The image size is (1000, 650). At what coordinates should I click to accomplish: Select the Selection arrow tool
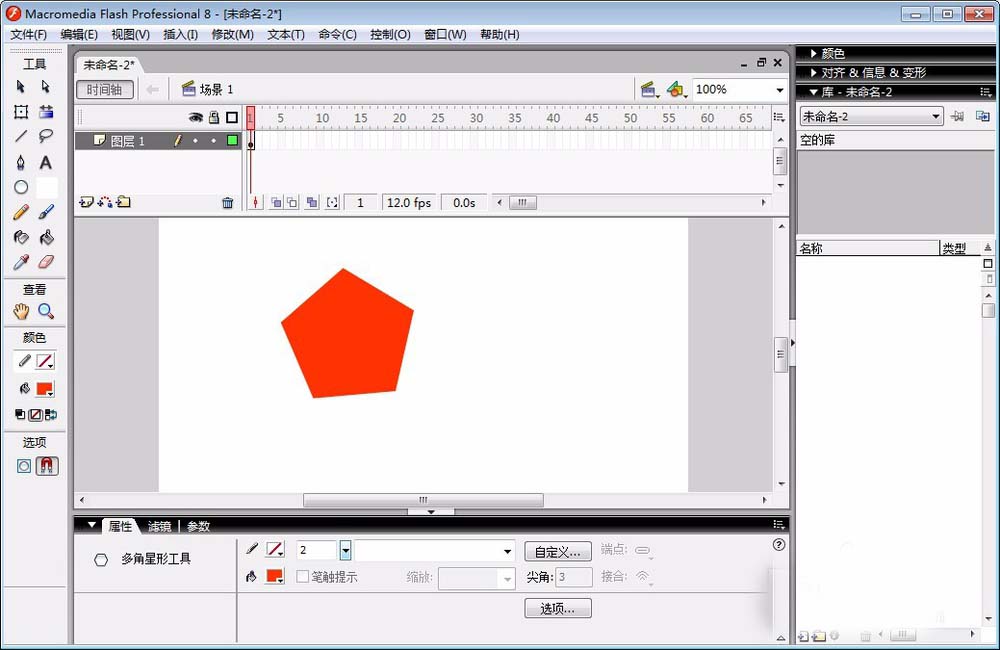[x=20, y=86]
